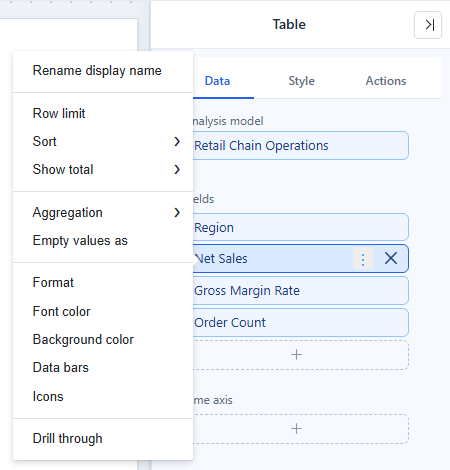Choose Icons option in the menu
This screenshot has height=470, width=450.
point(103,396)
